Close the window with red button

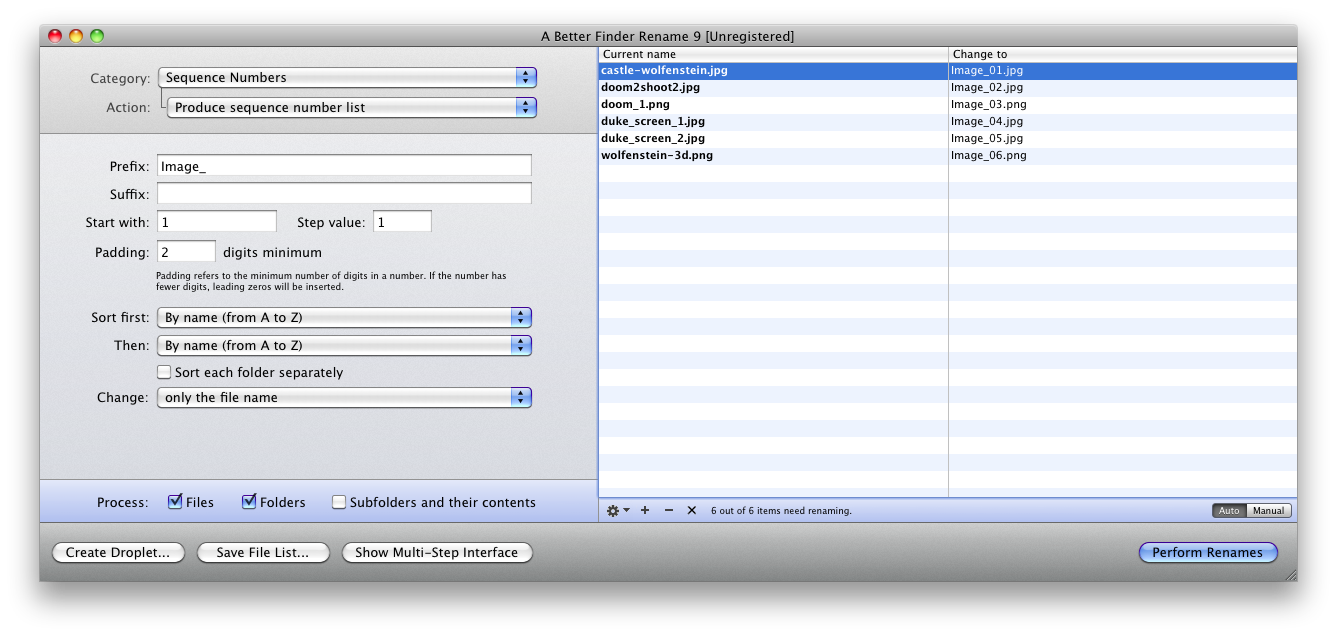click(55, 36)
